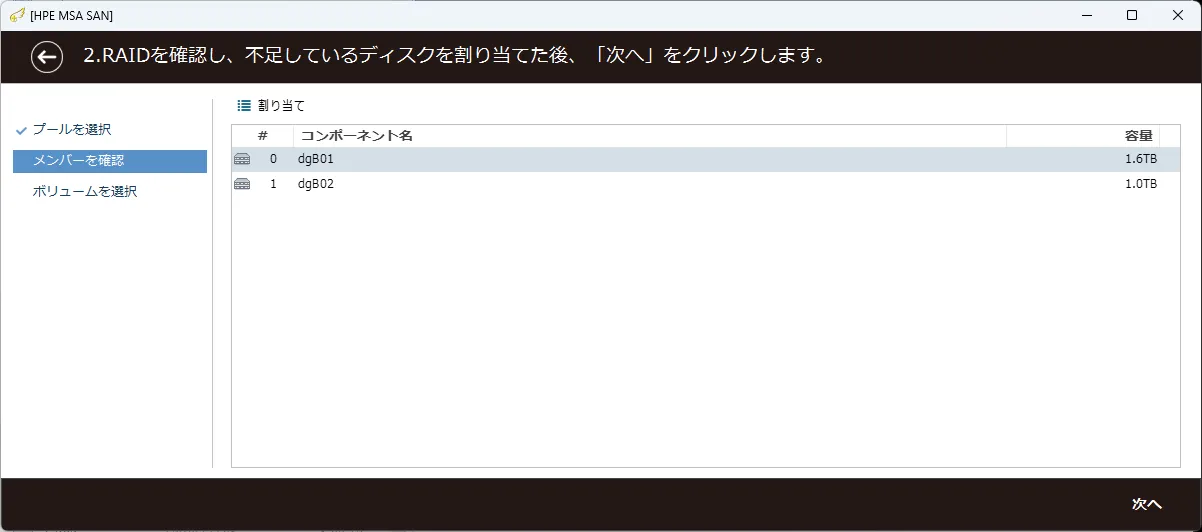Click the [HPE MSA SAN] window title
1202x532 pixels.
click(x=72, y=16)
